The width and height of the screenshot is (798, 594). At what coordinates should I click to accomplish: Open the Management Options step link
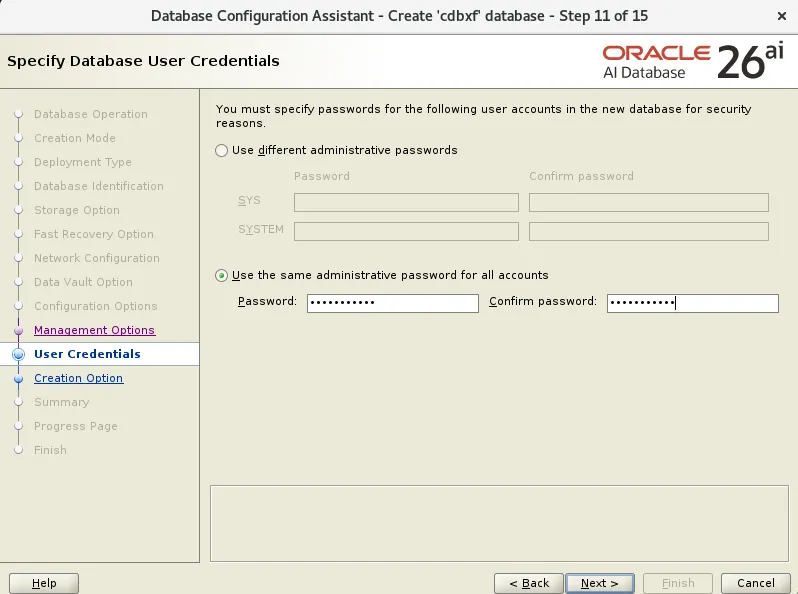95,330
